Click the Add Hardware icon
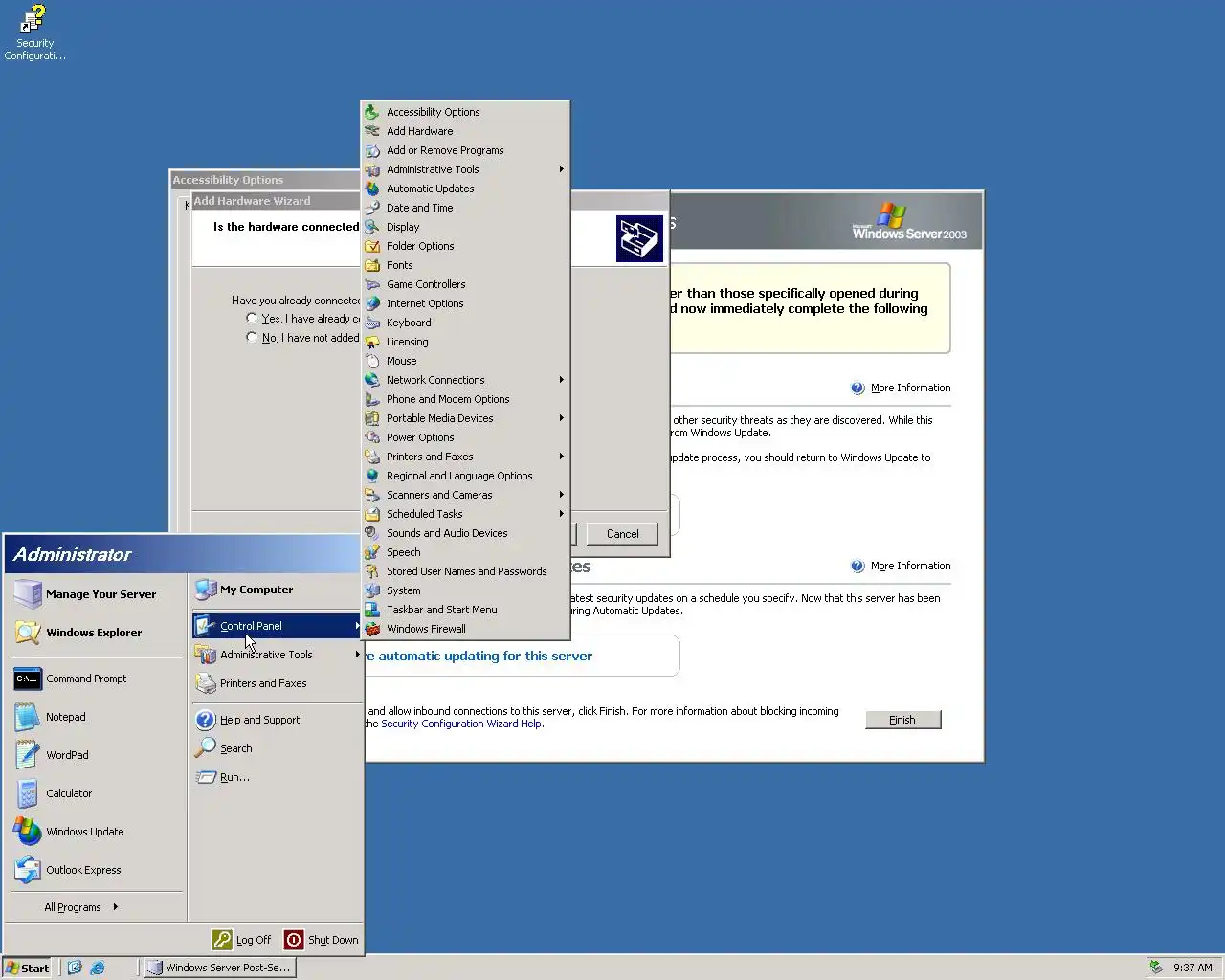The width and height of the screenshot is (1225, 980). point(372,131)
